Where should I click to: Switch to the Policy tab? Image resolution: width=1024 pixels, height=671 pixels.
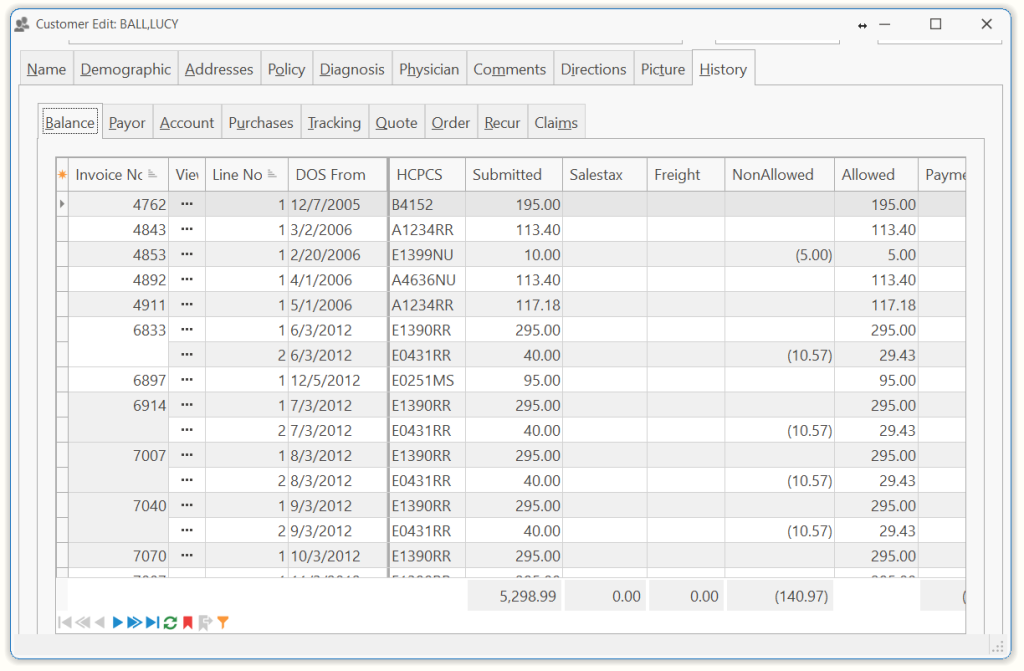(x=286, y=69)
